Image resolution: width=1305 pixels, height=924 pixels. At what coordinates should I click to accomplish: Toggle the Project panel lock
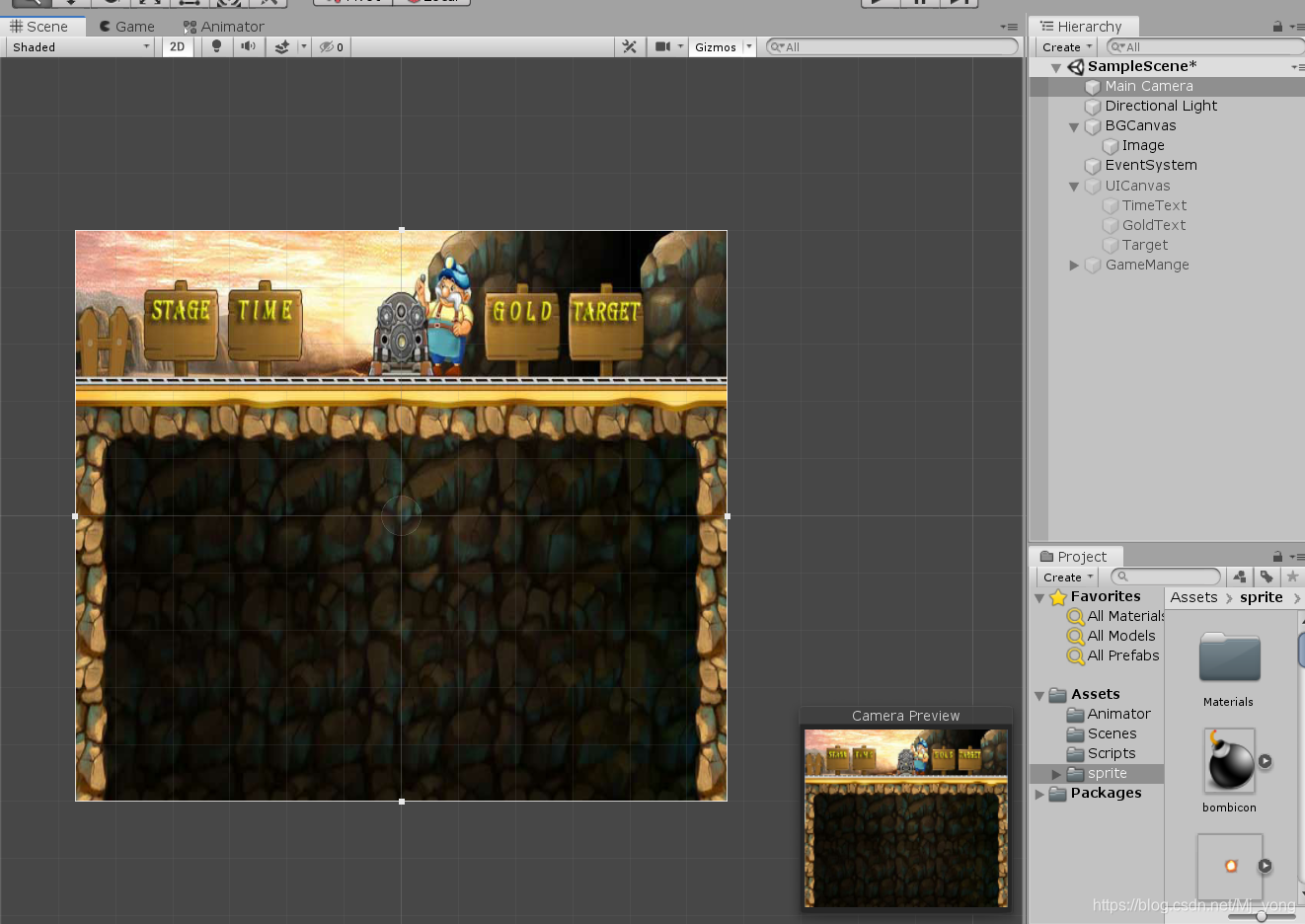pos(1277,557)
